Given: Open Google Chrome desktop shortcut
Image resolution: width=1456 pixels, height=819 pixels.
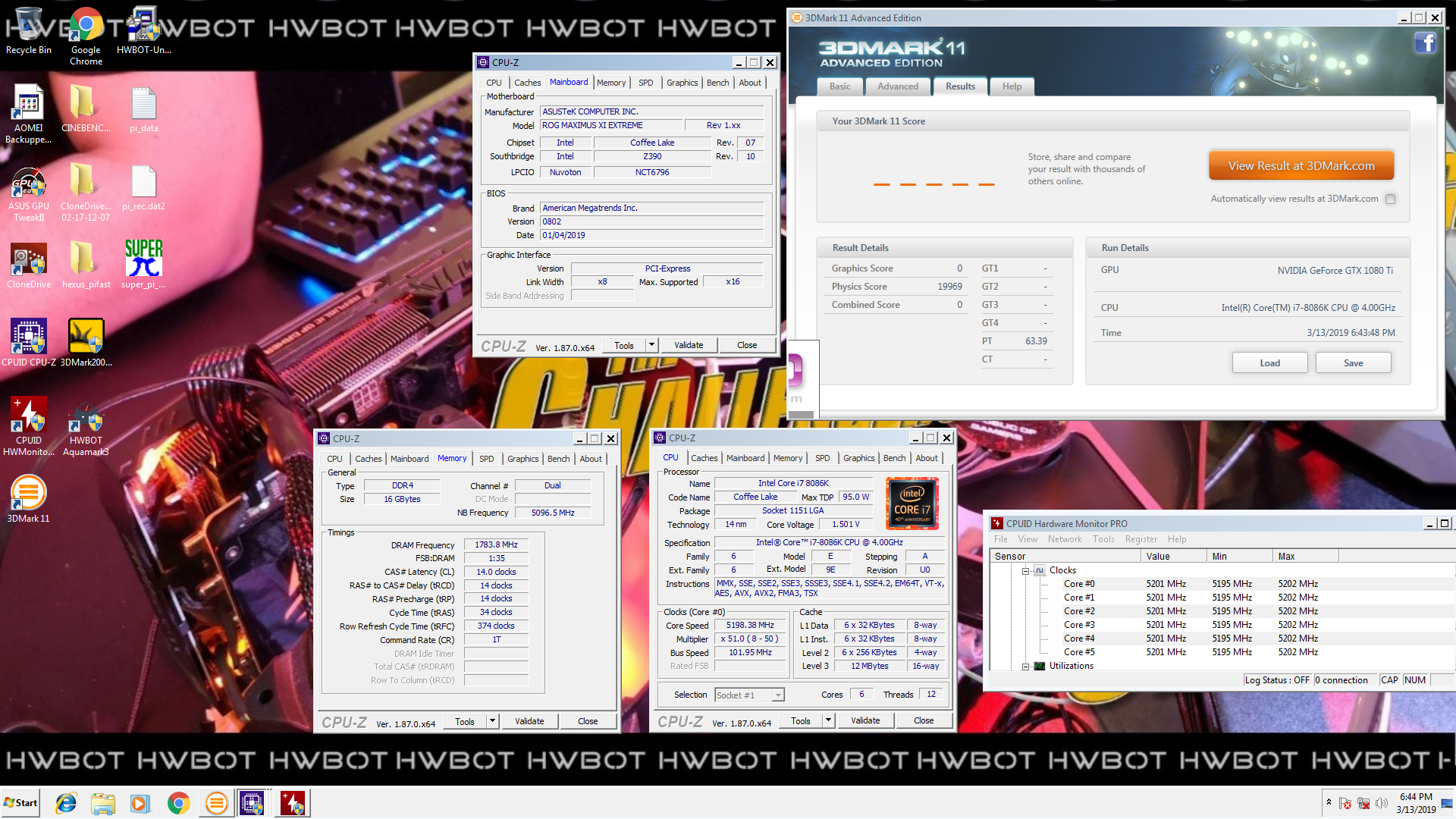Looking at the screenshot, I should (86, 36).
